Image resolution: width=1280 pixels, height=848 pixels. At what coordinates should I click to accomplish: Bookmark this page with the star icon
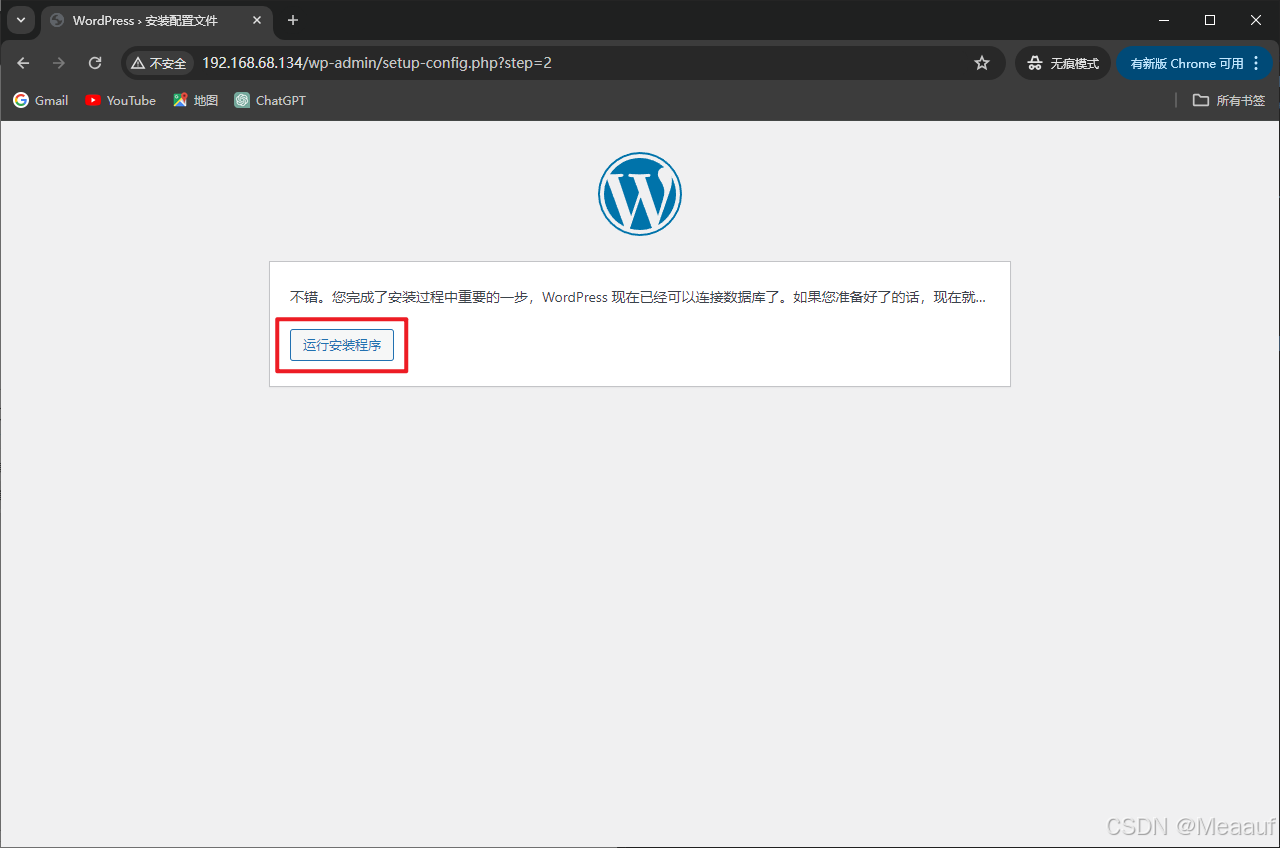(x=982, y=63)
